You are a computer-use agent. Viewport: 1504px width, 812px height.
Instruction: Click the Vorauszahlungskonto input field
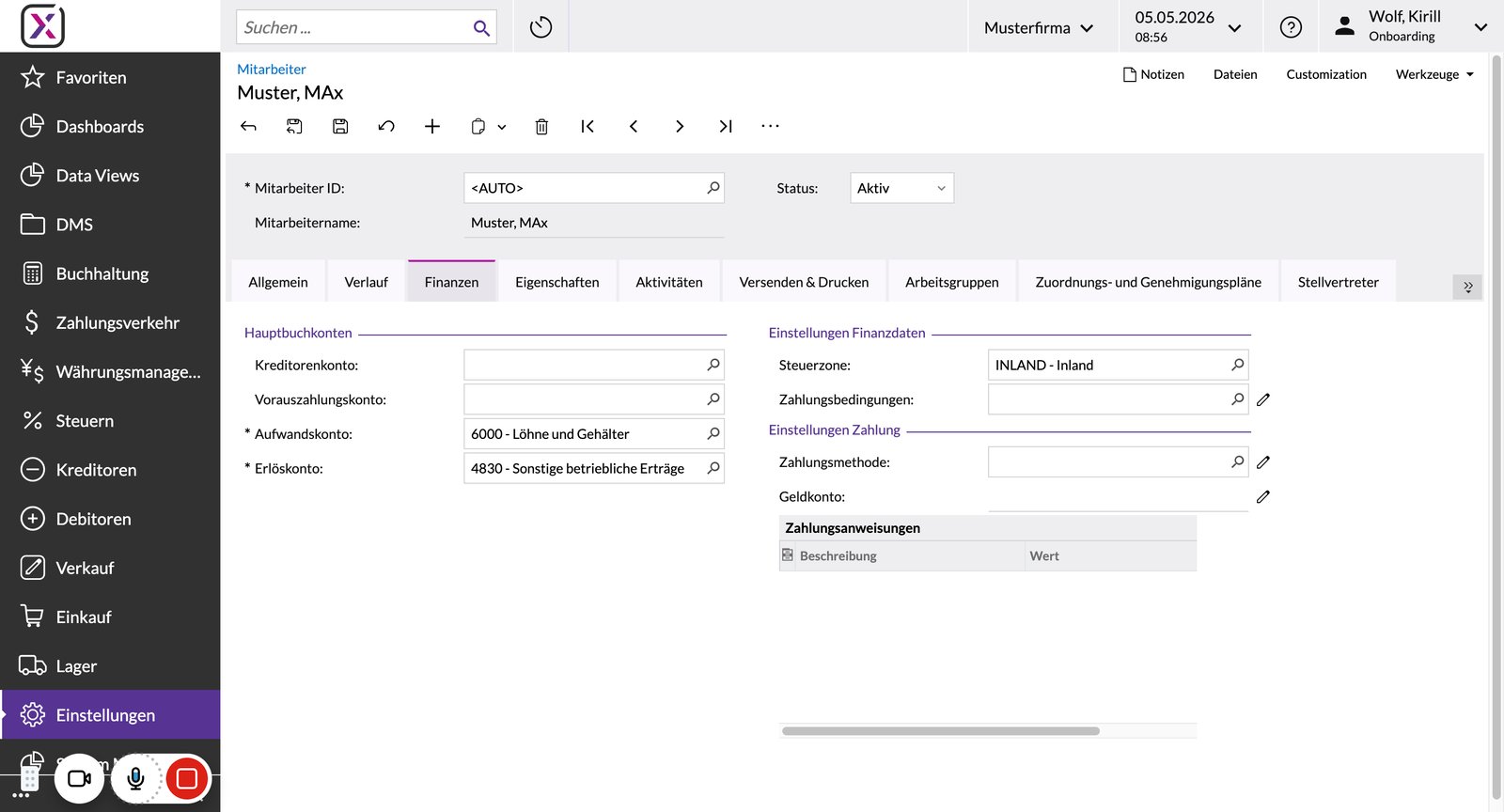point(594,399)
